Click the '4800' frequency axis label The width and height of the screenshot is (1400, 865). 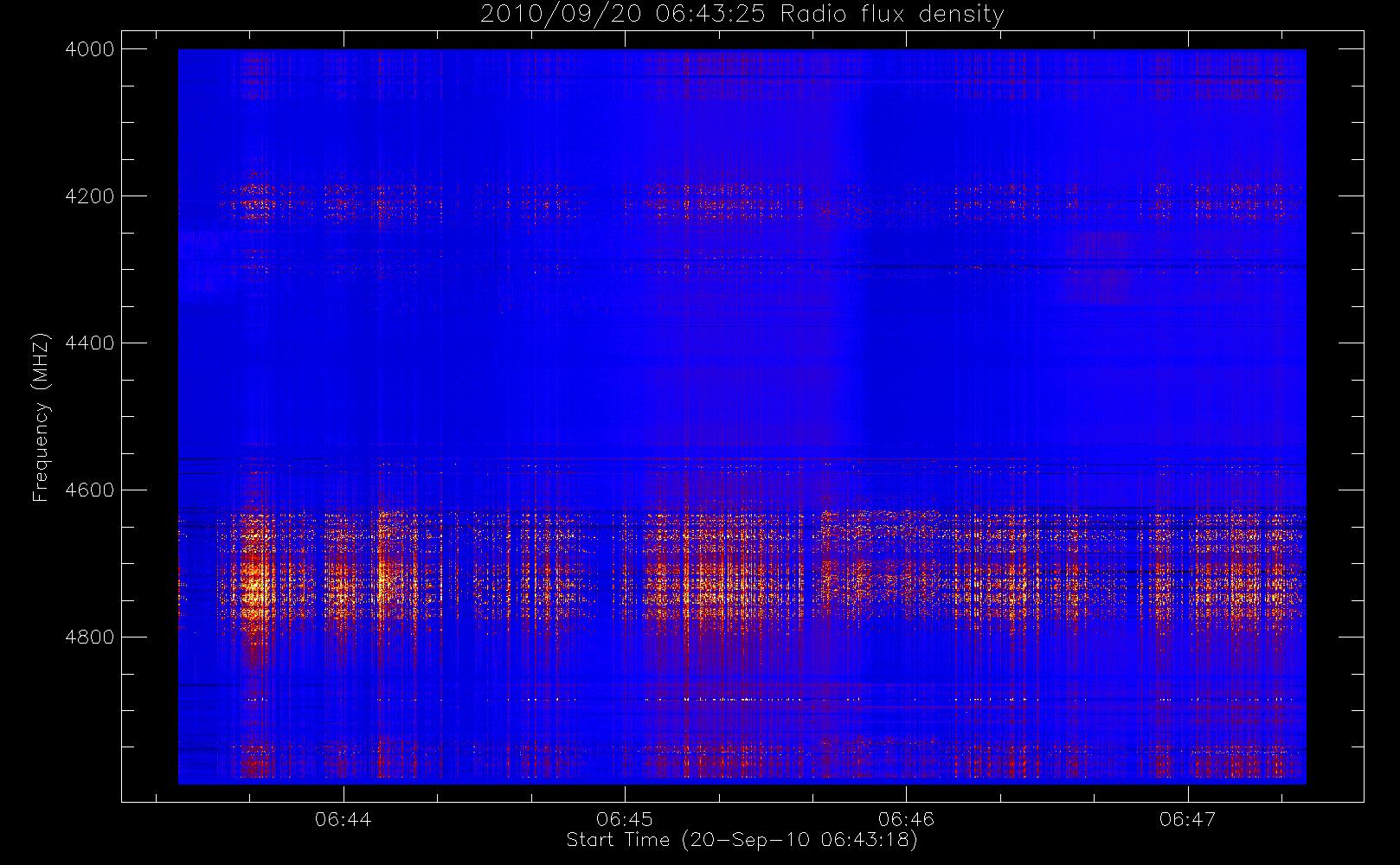[x=90, y=638]
